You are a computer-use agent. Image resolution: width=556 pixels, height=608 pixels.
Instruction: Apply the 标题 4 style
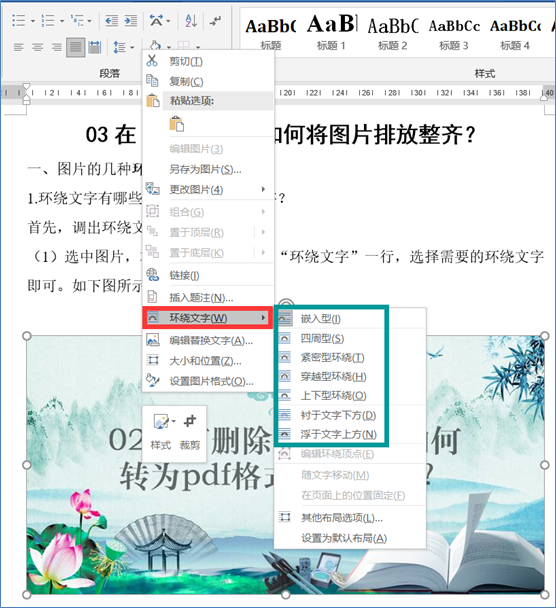tap(515, 33)
